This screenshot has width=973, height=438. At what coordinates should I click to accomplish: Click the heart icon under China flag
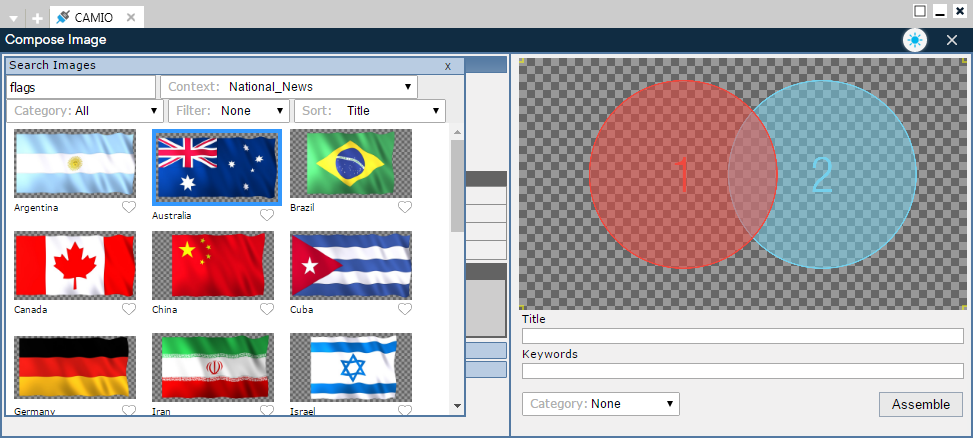[267, 310]
